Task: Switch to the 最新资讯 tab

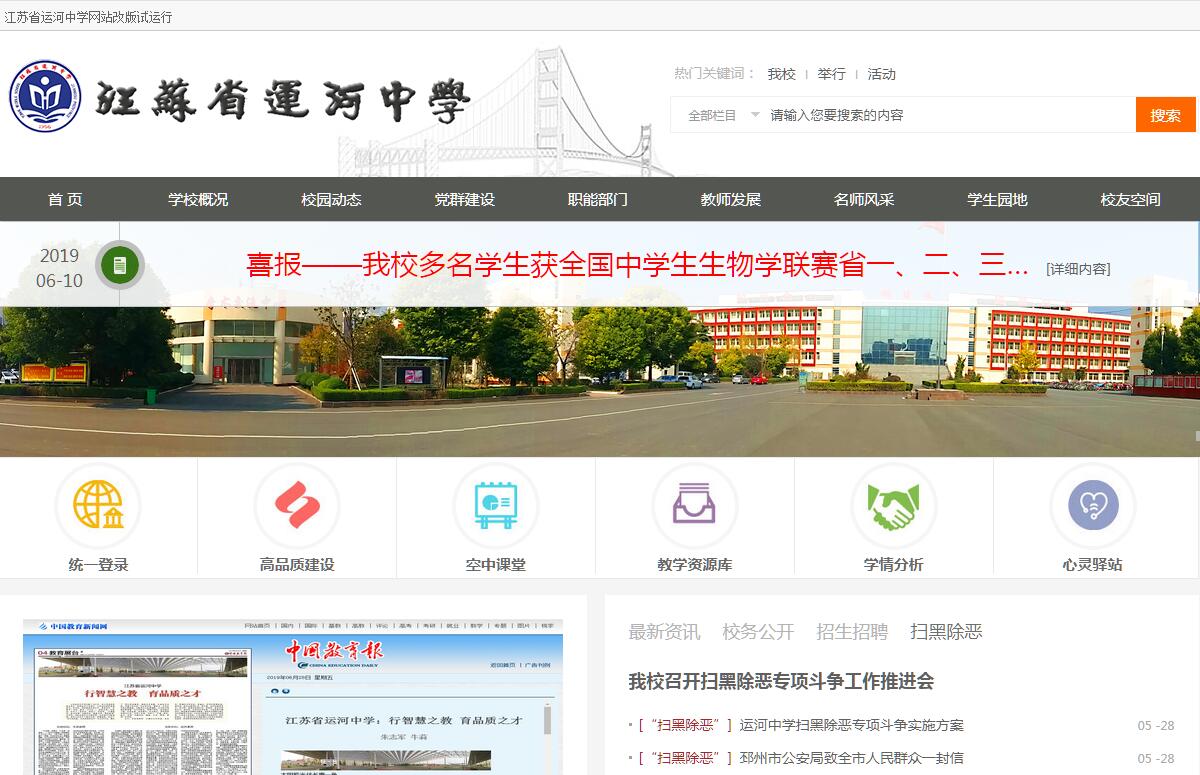Action: pyautogui.click(x=664, y=632)
